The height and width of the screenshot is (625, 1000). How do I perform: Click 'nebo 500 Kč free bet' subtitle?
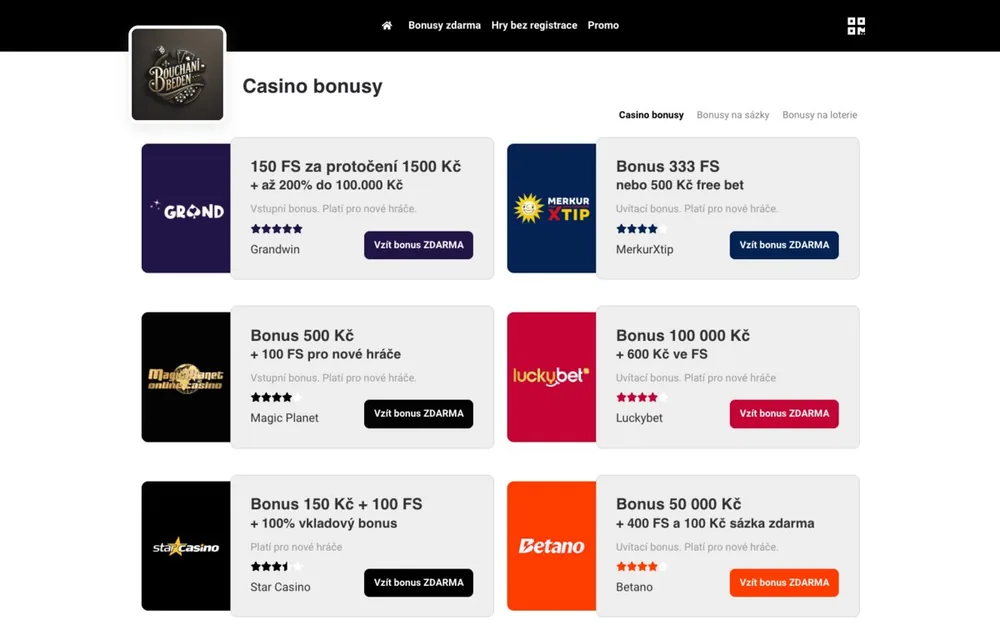680,186
